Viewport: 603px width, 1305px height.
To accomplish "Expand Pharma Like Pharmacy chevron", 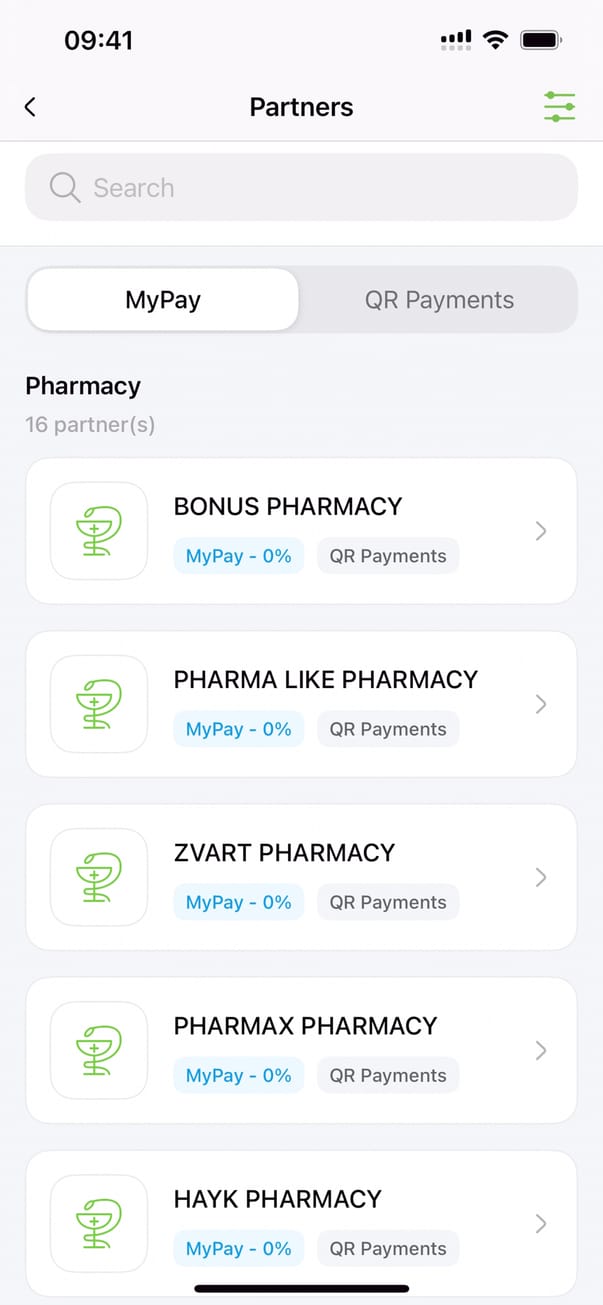I will (x=541, y=704).
